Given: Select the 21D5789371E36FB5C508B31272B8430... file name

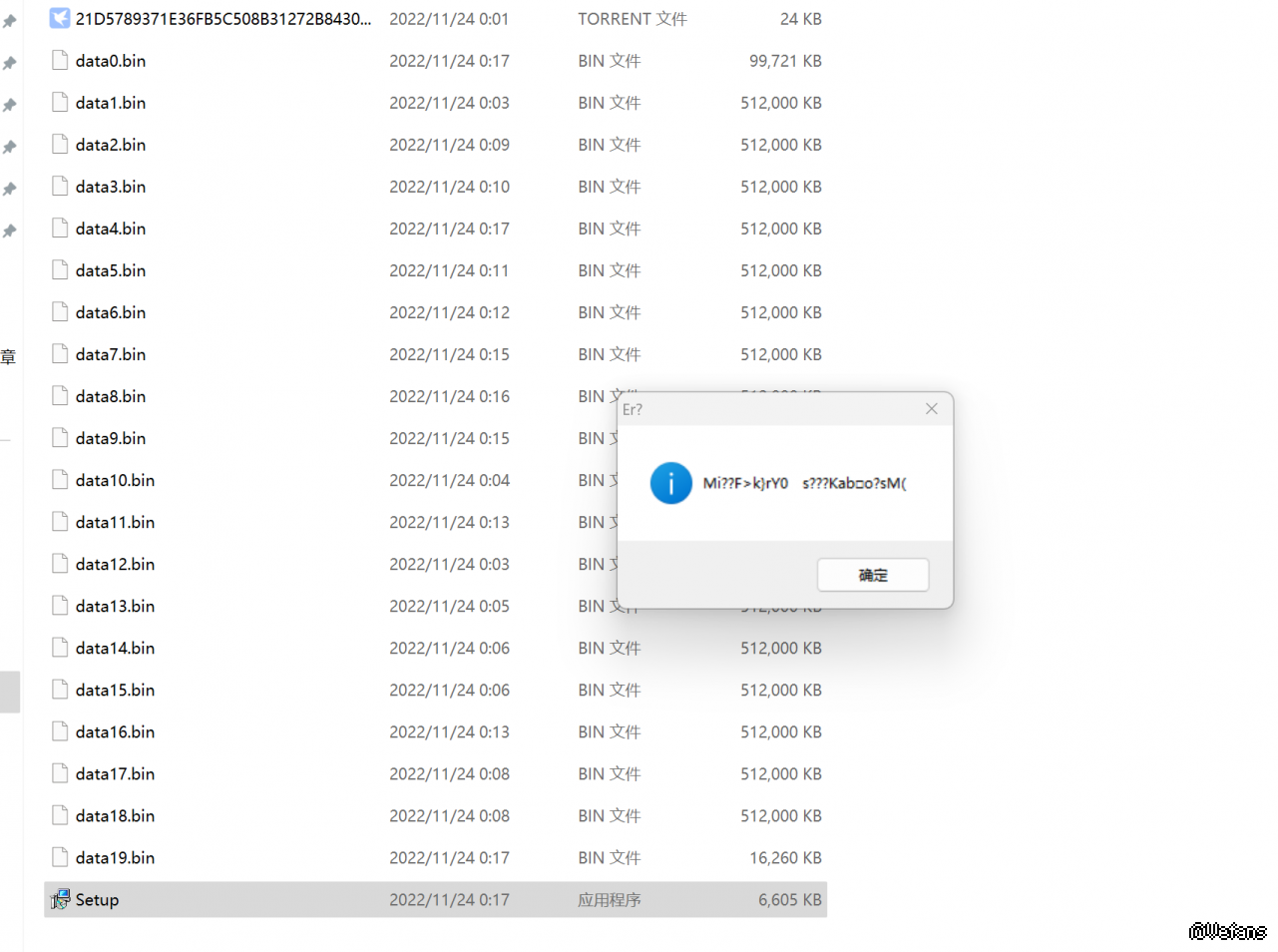Looking at the screenshot, I should click(223, 18).
